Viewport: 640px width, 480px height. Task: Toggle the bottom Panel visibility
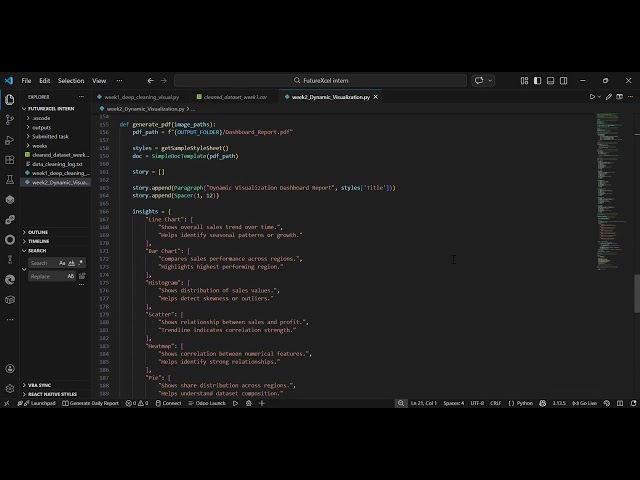(x=551, y=81)
